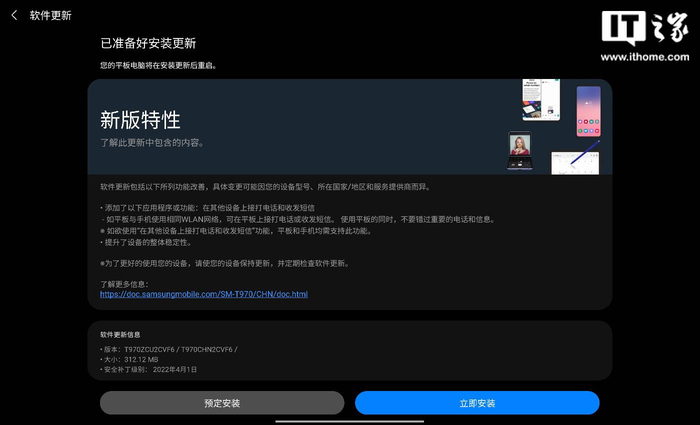Tap the bottom navigation gesture bar
The width and height of the screenshot is (700, 425).
pos(350,421)
